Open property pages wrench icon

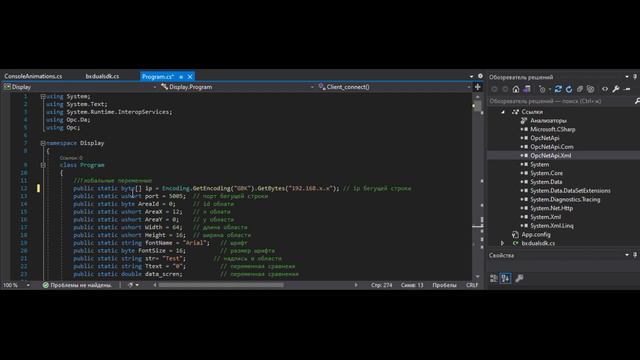[519, 278]
